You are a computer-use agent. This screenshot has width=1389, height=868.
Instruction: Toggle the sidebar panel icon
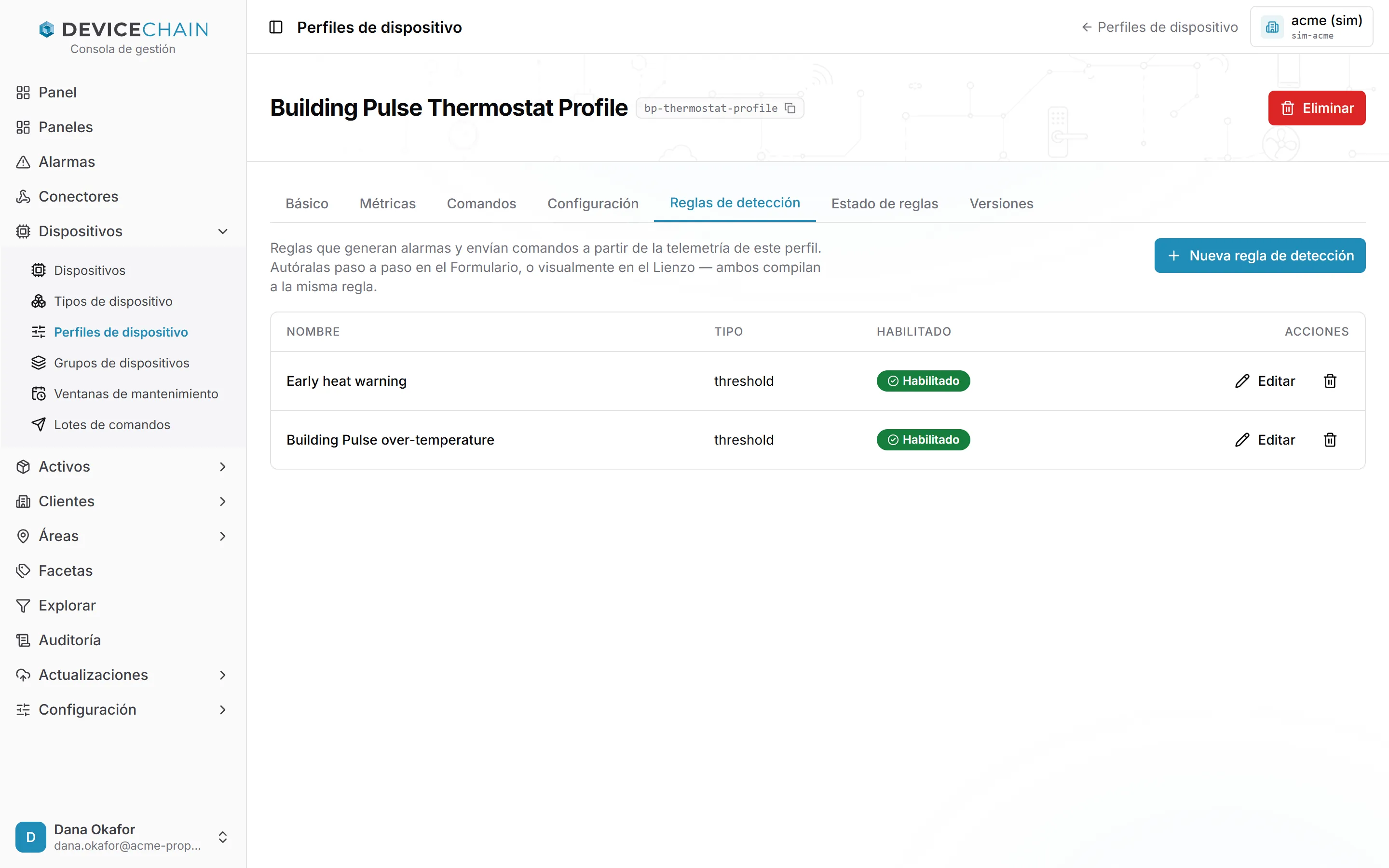click(275, 27)
